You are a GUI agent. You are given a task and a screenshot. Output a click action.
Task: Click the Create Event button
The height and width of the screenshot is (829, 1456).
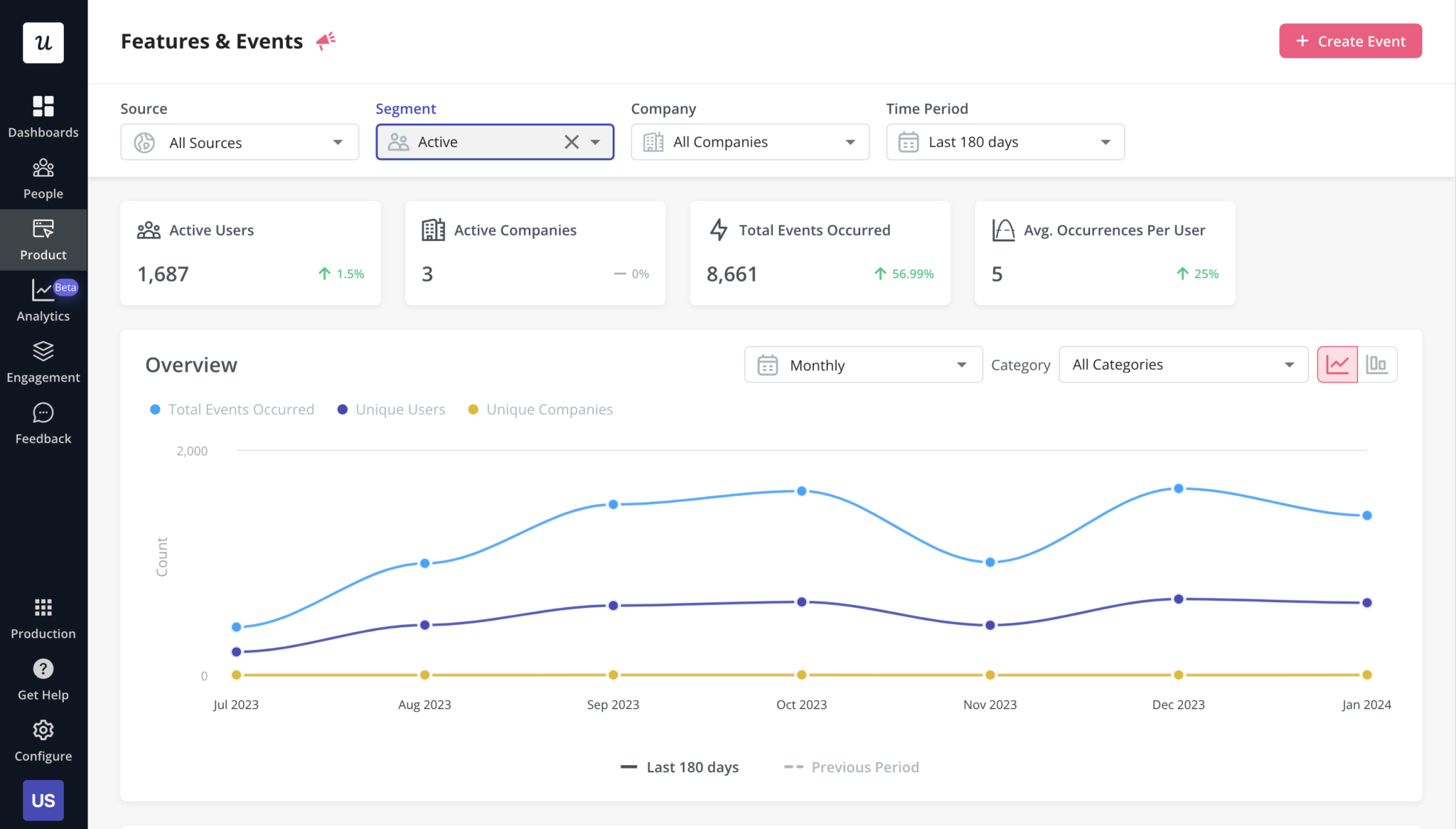1350,41
